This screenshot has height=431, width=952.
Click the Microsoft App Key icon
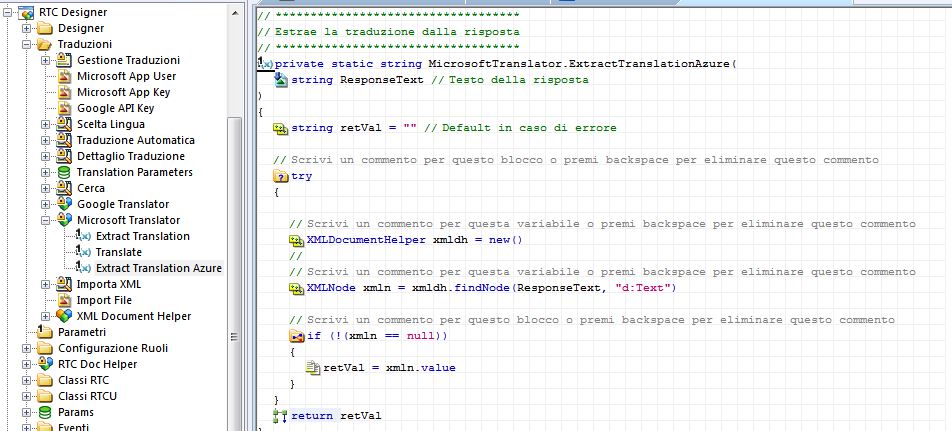pyautogui.click(x=64, y=92)
